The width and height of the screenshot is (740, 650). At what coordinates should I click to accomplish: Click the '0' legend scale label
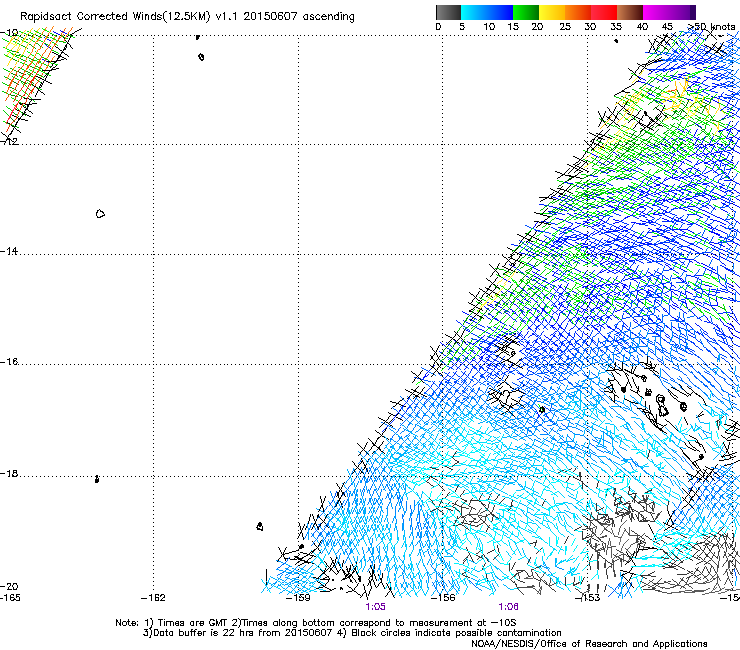(438, 27)
